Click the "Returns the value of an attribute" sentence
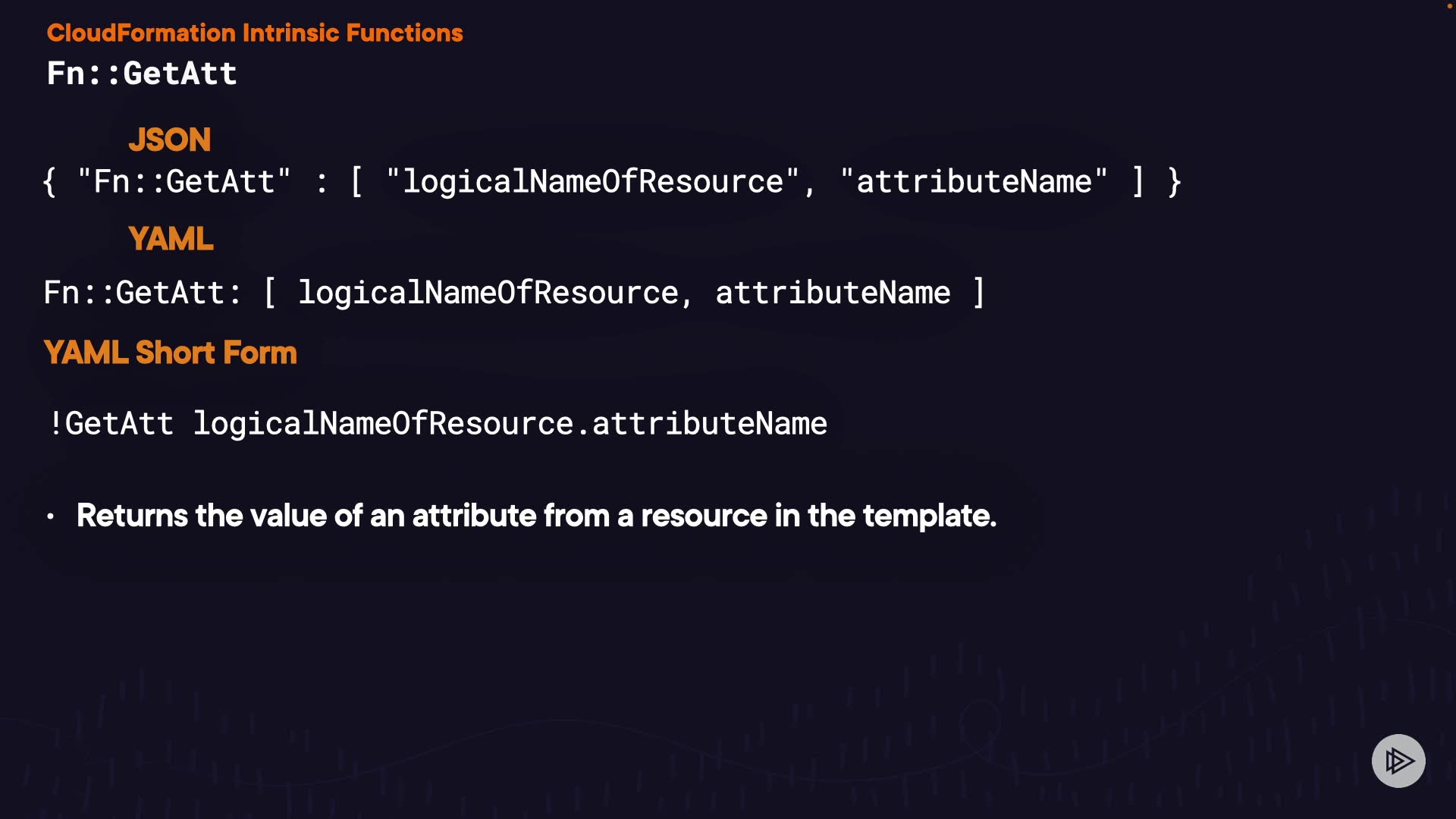Image resolution: width=1456 pixels, height=819 pixels. pyautogui.click(x=536, y=516)
